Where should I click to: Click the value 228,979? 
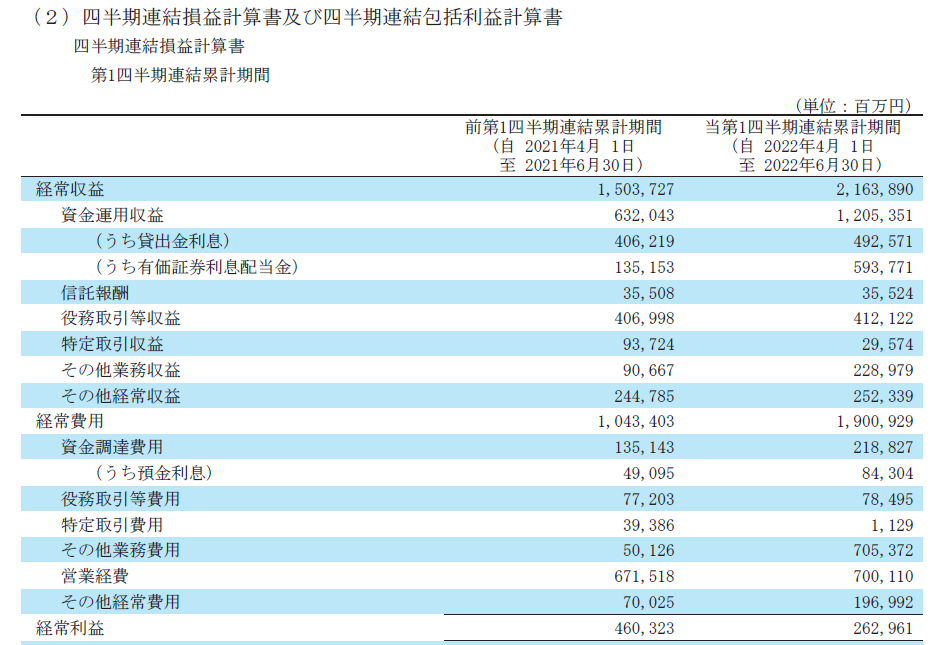click(x=883, y=371)
